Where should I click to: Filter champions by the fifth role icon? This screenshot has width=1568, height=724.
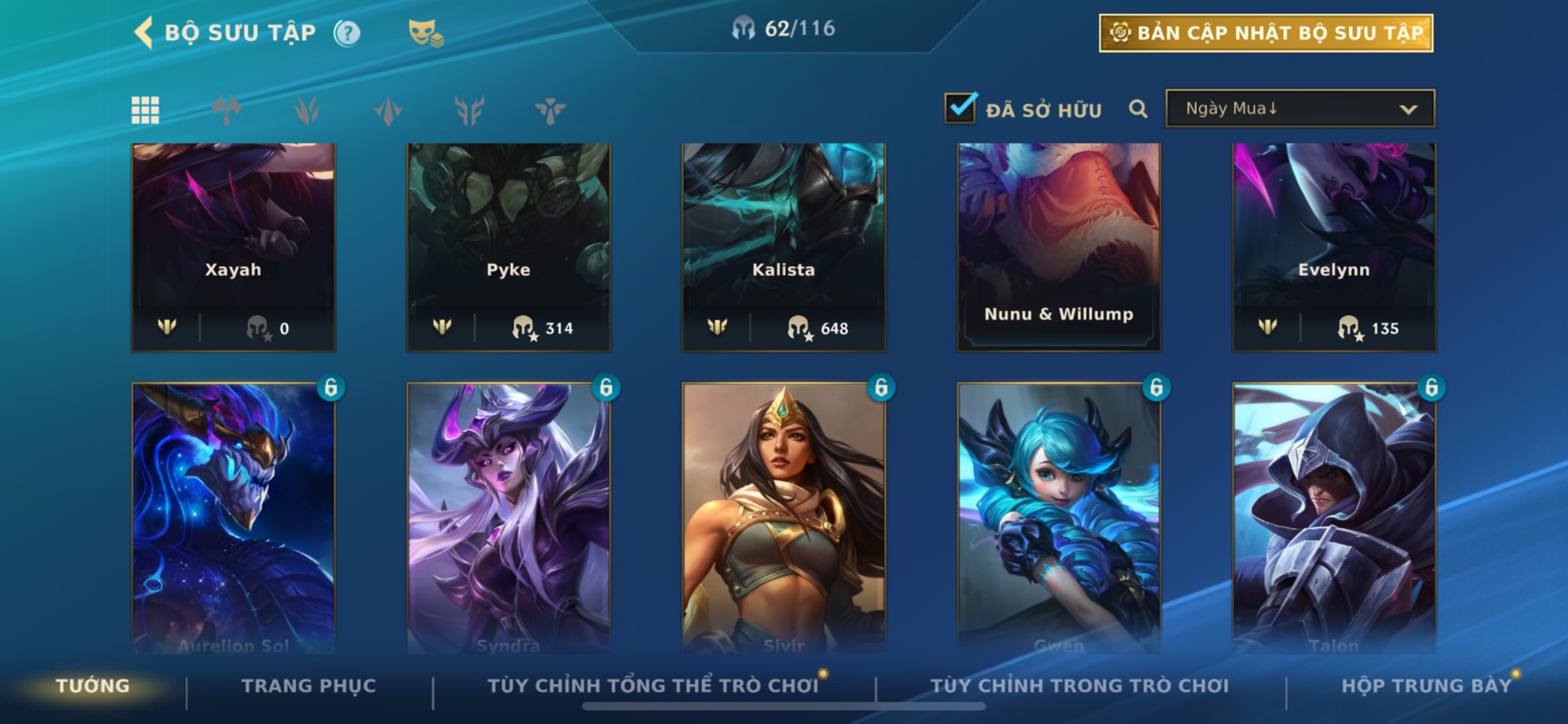click(550, 110)
